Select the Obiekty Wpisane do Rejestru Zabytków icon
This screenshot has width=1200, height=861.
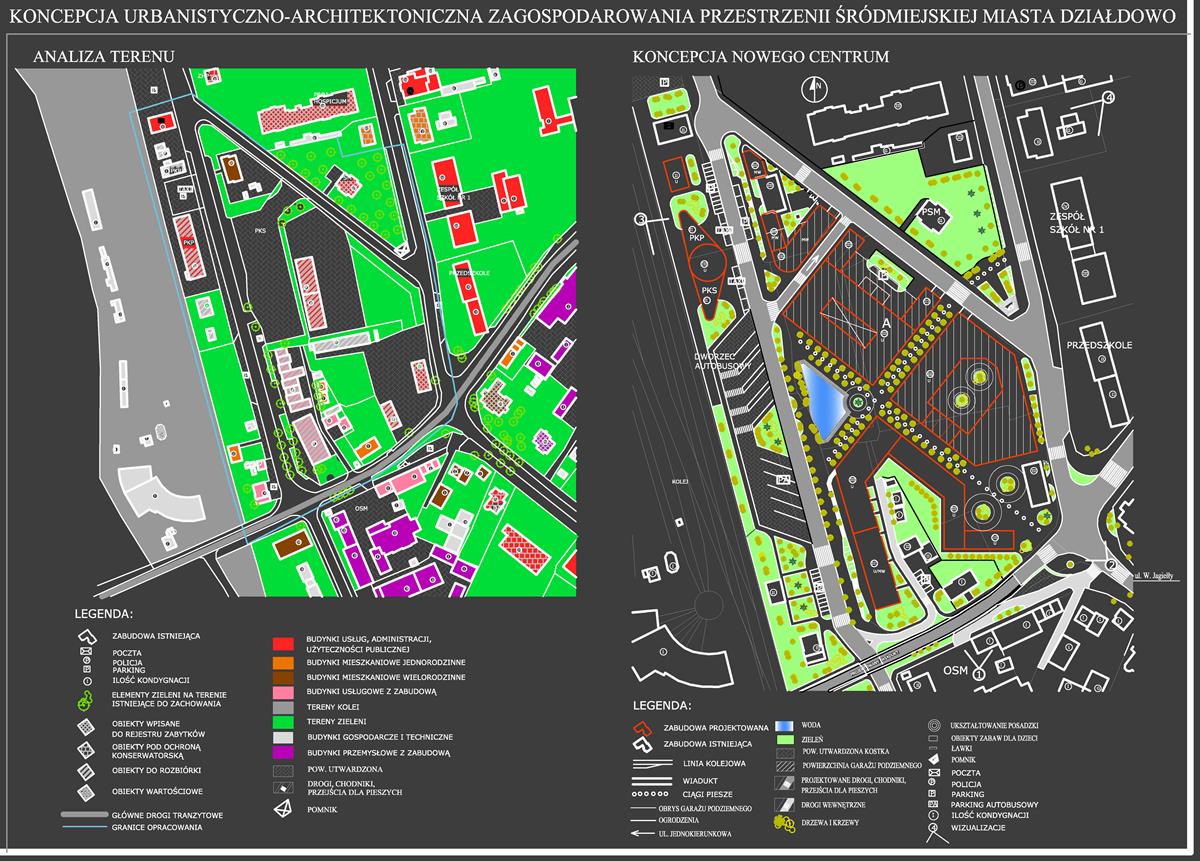[88, 726]
